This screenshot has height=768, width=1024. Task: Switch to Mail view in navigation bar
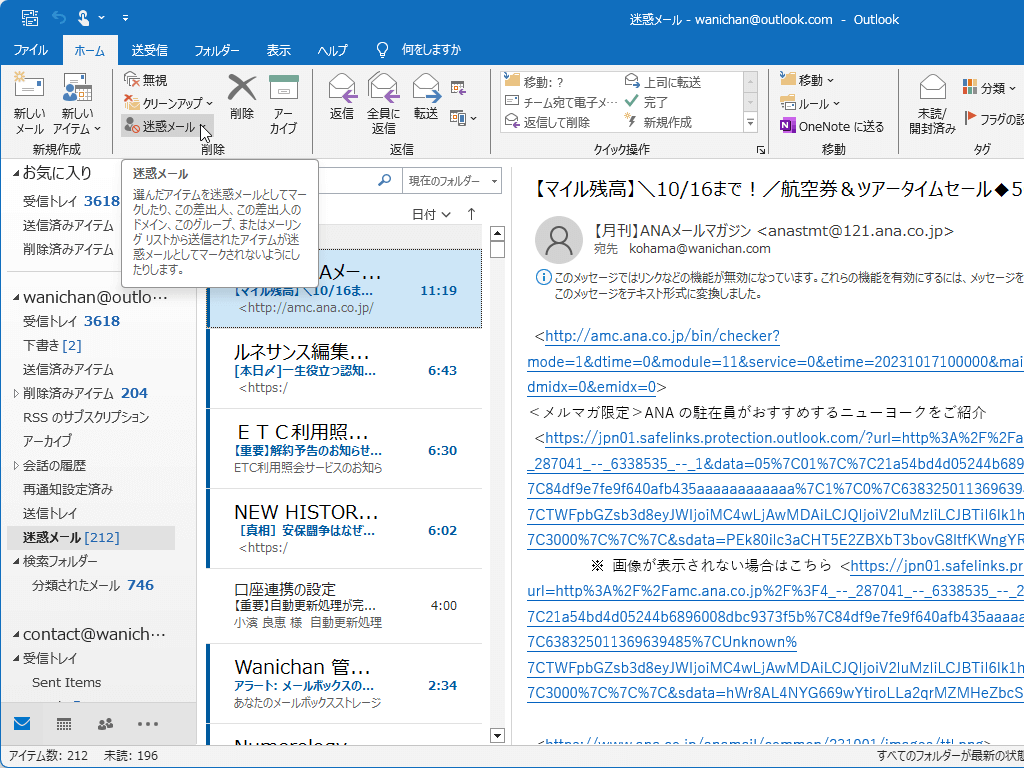[x=22, y=724]
